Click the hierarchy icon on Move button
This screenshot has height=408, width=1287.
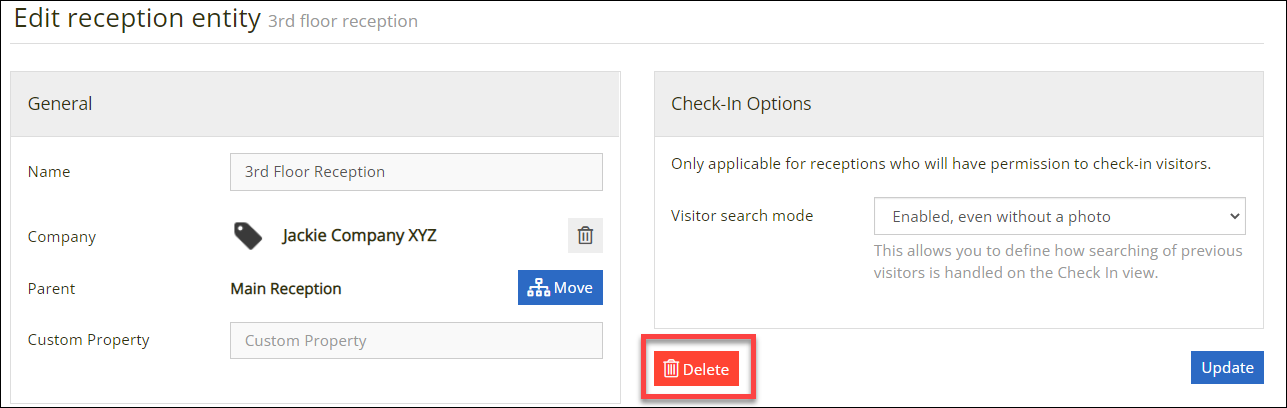[539, 288]
